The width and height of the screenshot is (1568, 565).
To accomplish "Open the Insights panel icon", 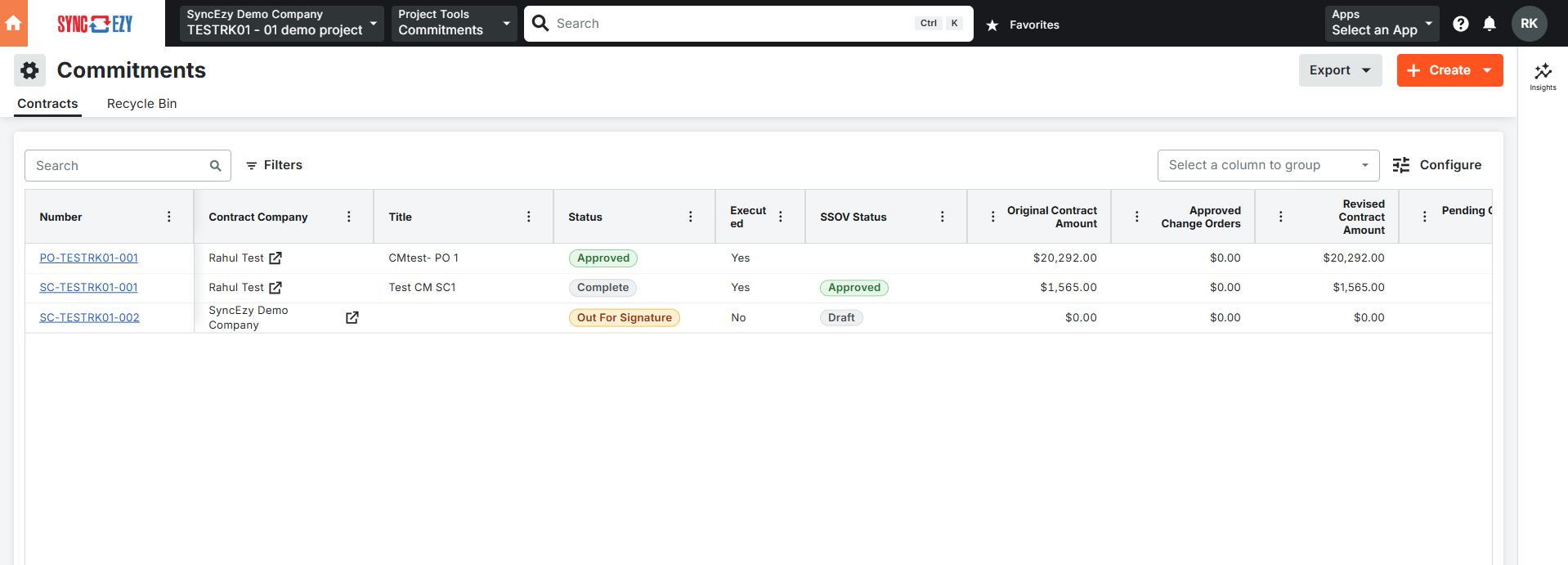I will (x=1543, y=75).
